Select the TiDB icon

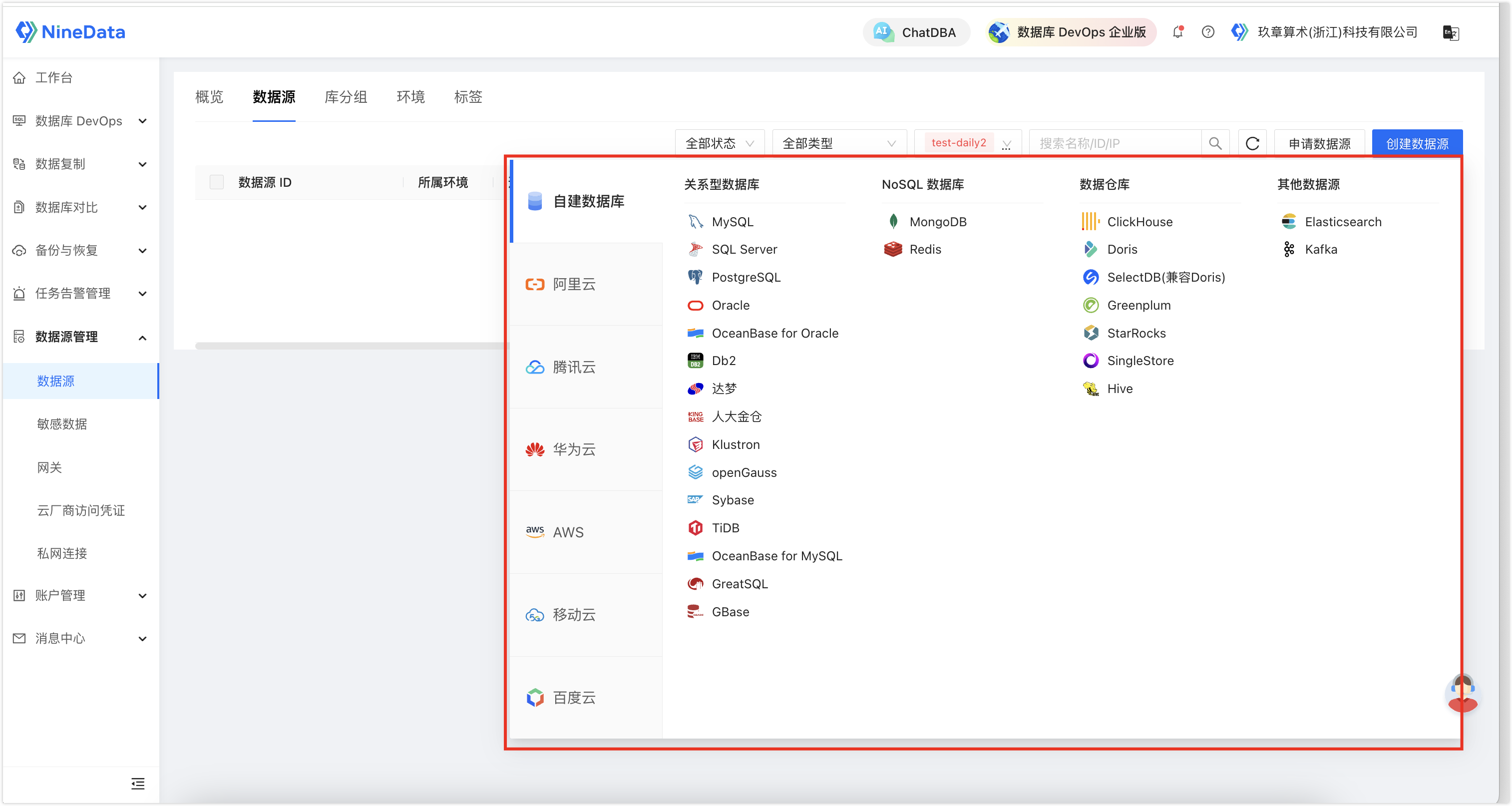pos(695,528)
